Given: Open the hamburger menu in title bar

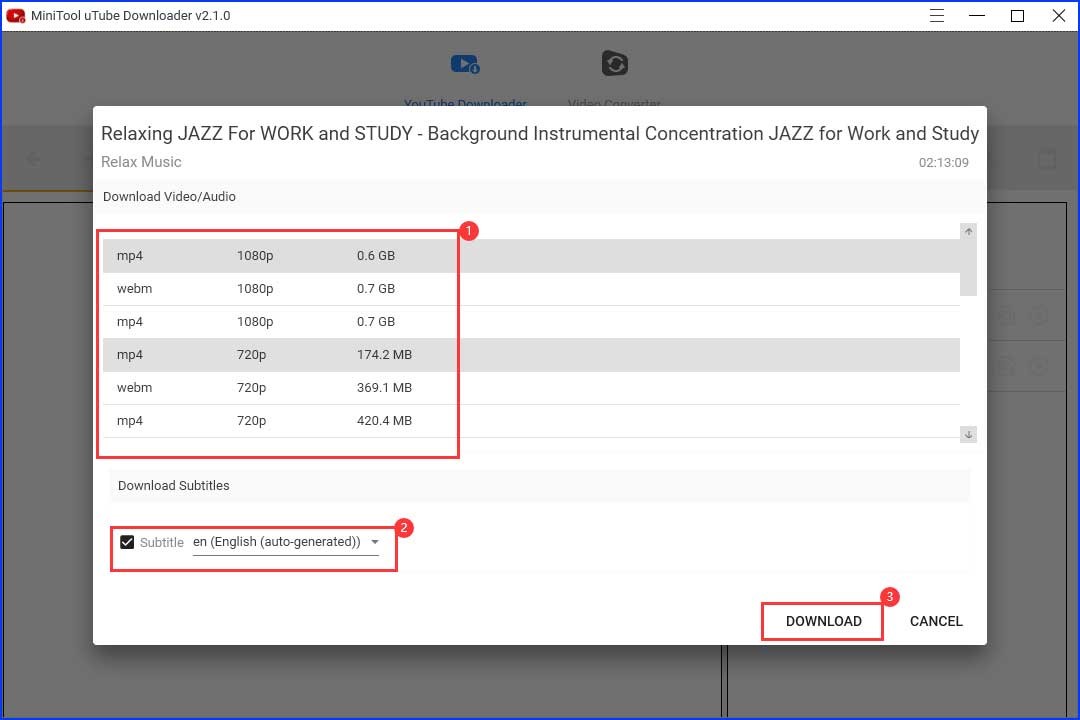Looking at the screenshot, I should 937,15.
